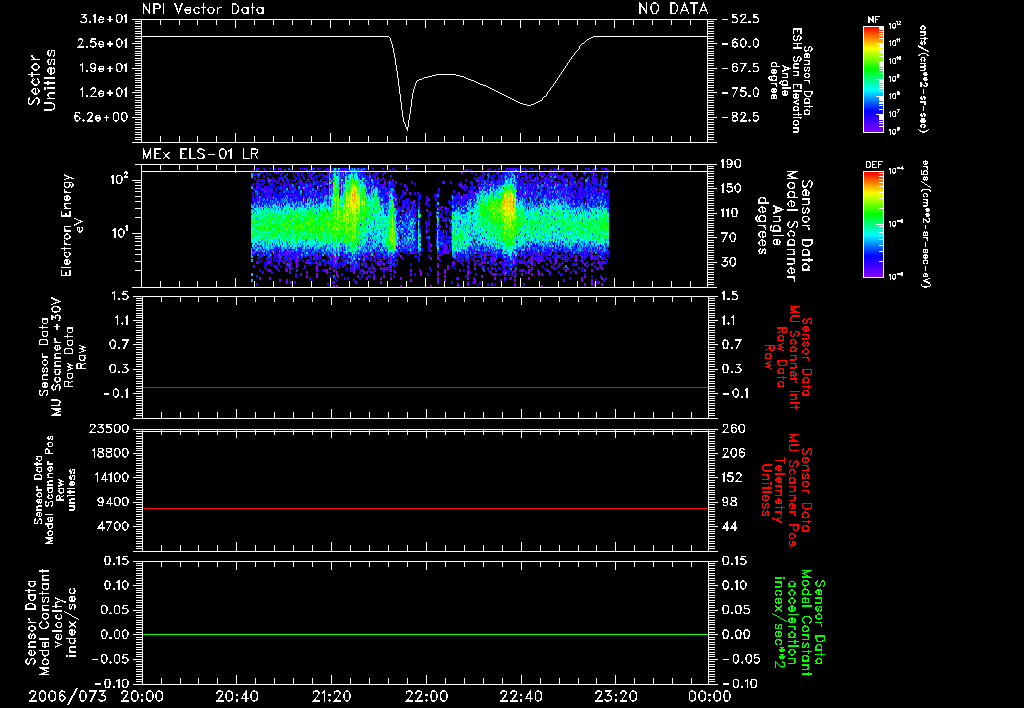Click the red line in Scanner Pos plot
This screenshot has height=708, width=1024.
(x=425, y=509)
